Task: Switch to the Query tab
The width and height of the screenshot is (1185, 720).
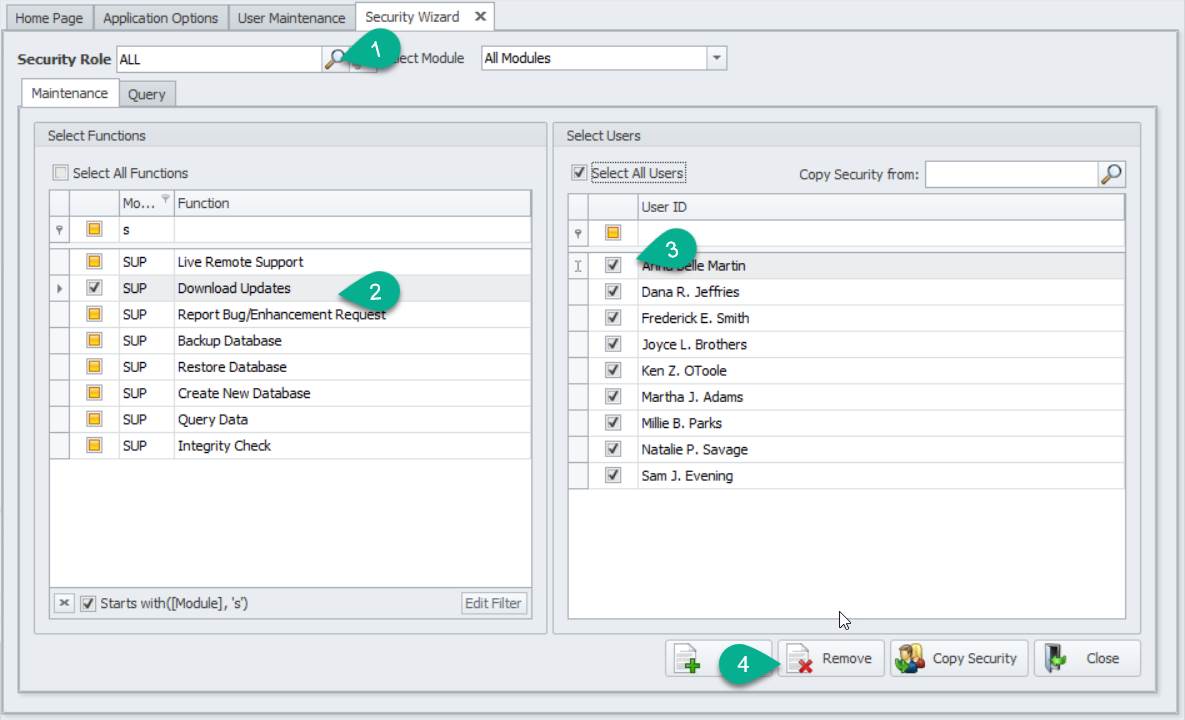Action: pos(147,94)
